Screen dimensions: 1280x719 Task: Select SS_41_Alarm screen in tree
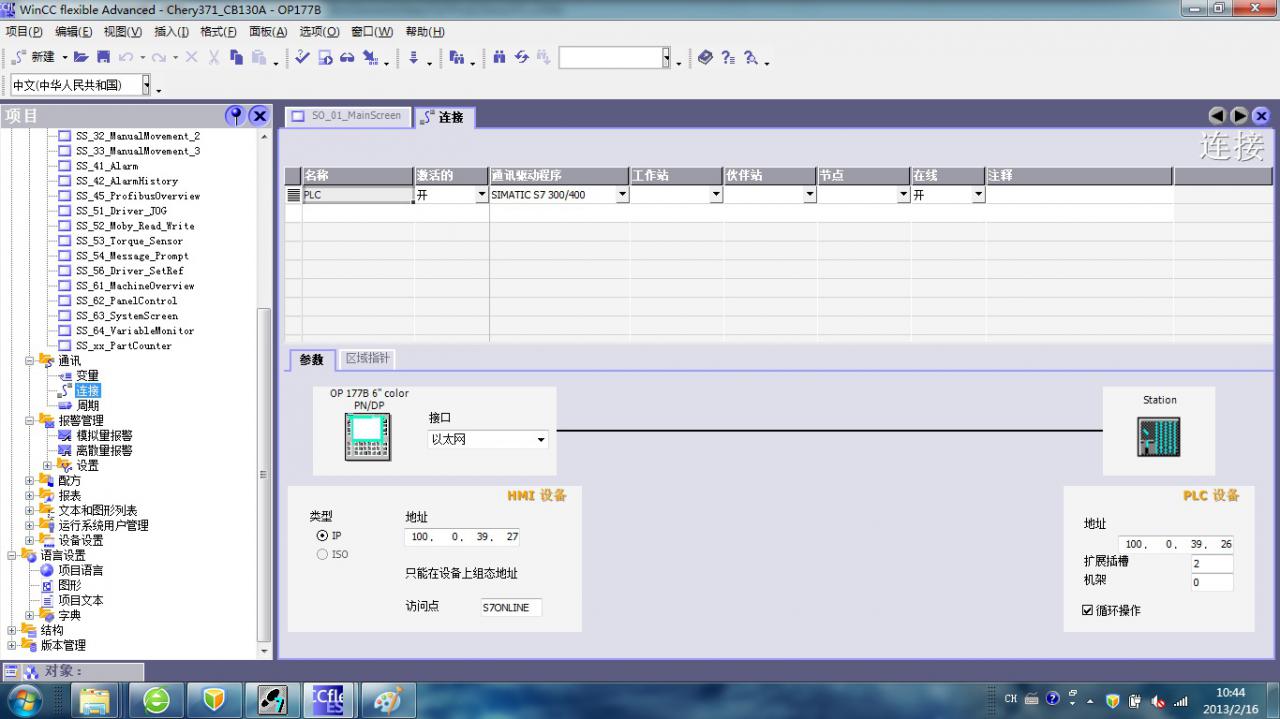tap(107, 166)
